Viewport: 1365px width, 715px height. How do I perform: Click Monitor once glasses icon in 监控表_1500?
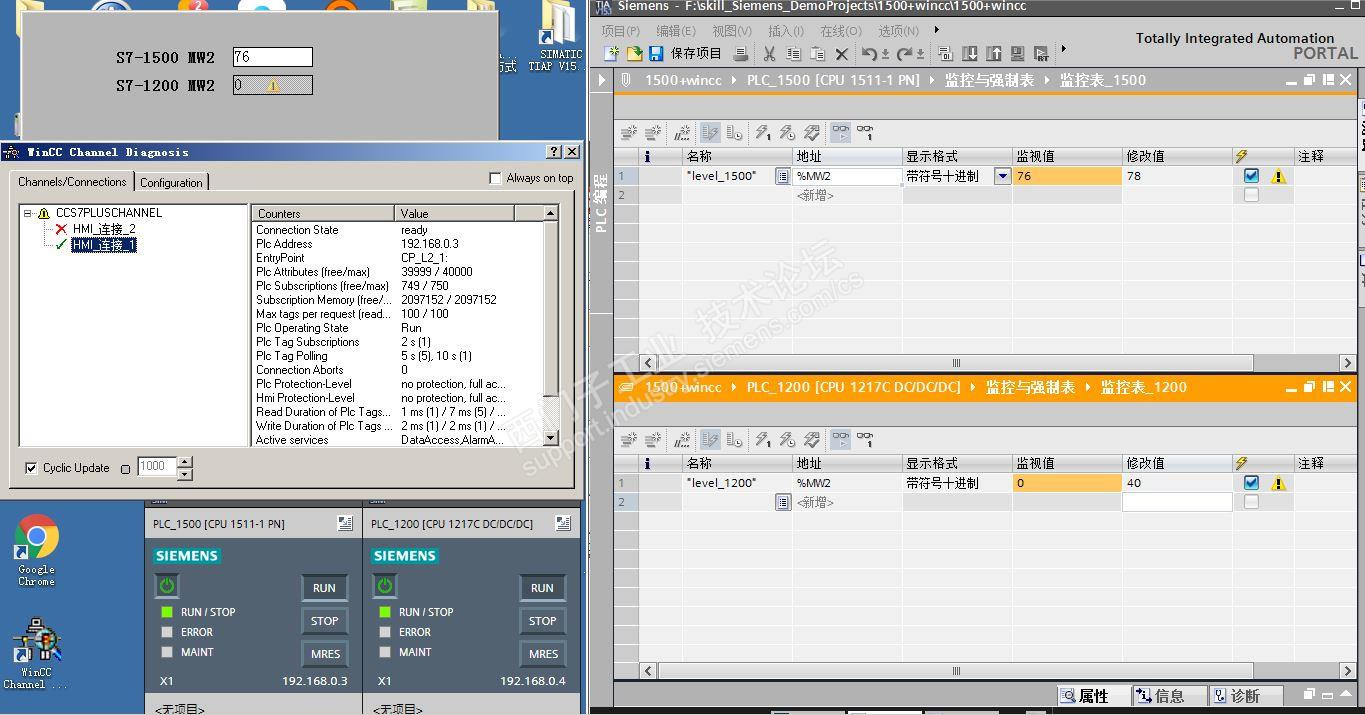coord(865,132)
